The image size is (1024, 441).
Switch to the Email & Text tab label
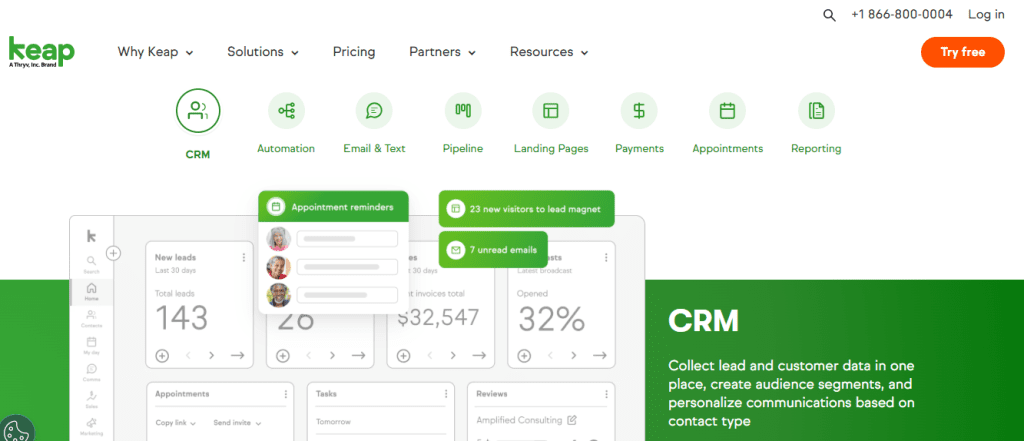pos(374,148)
